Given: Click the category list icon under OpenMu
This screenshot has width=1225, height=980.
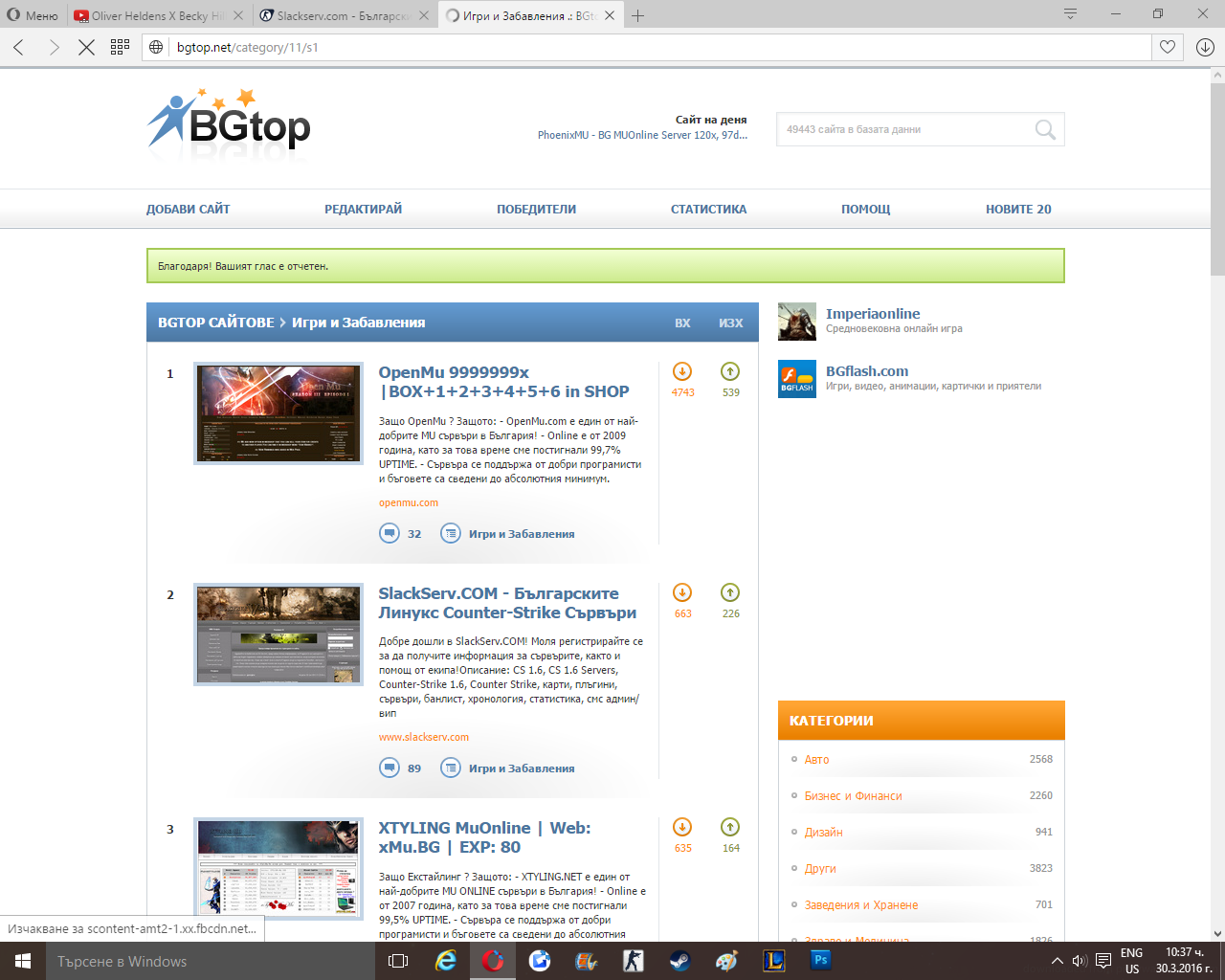Looking at the screenshot, I should click(x=451, y=533).
